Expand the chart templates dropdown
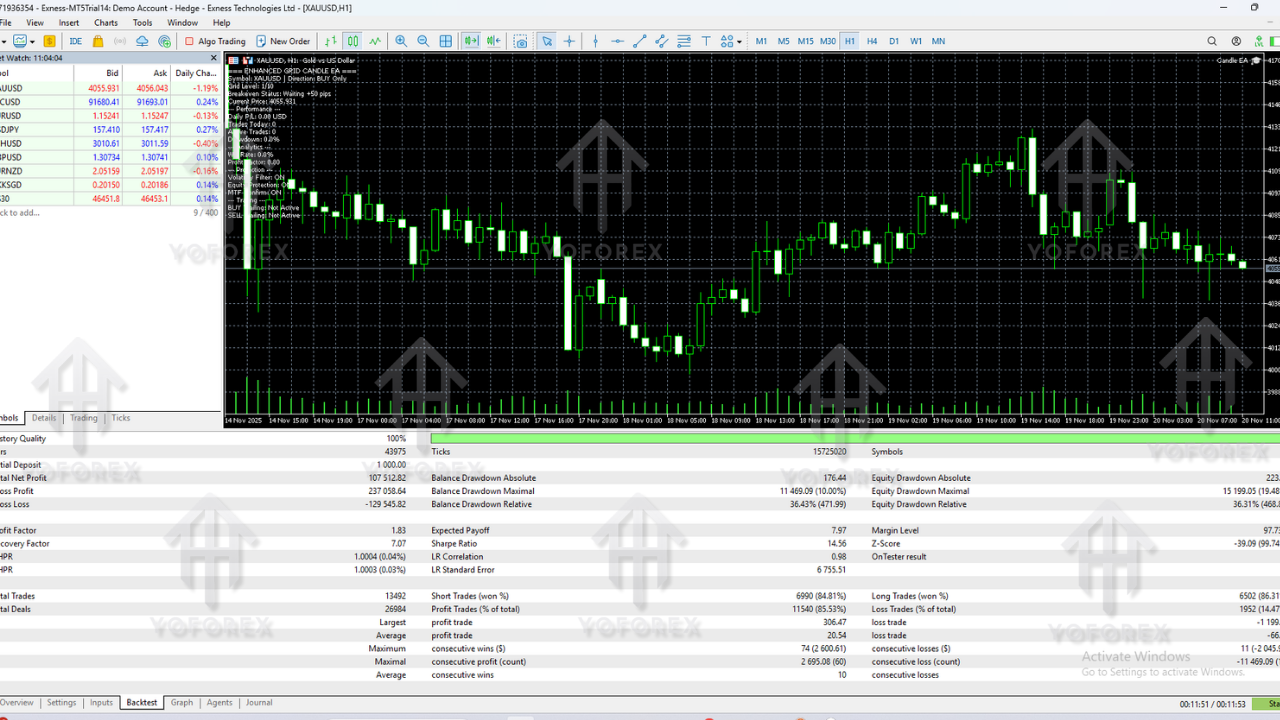 click(32, 41)
